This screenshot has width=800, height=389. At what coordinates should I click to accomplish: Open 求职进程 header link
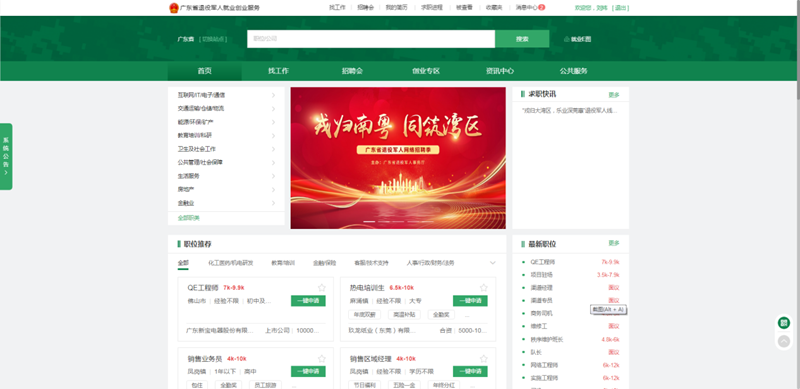[432, 8]
